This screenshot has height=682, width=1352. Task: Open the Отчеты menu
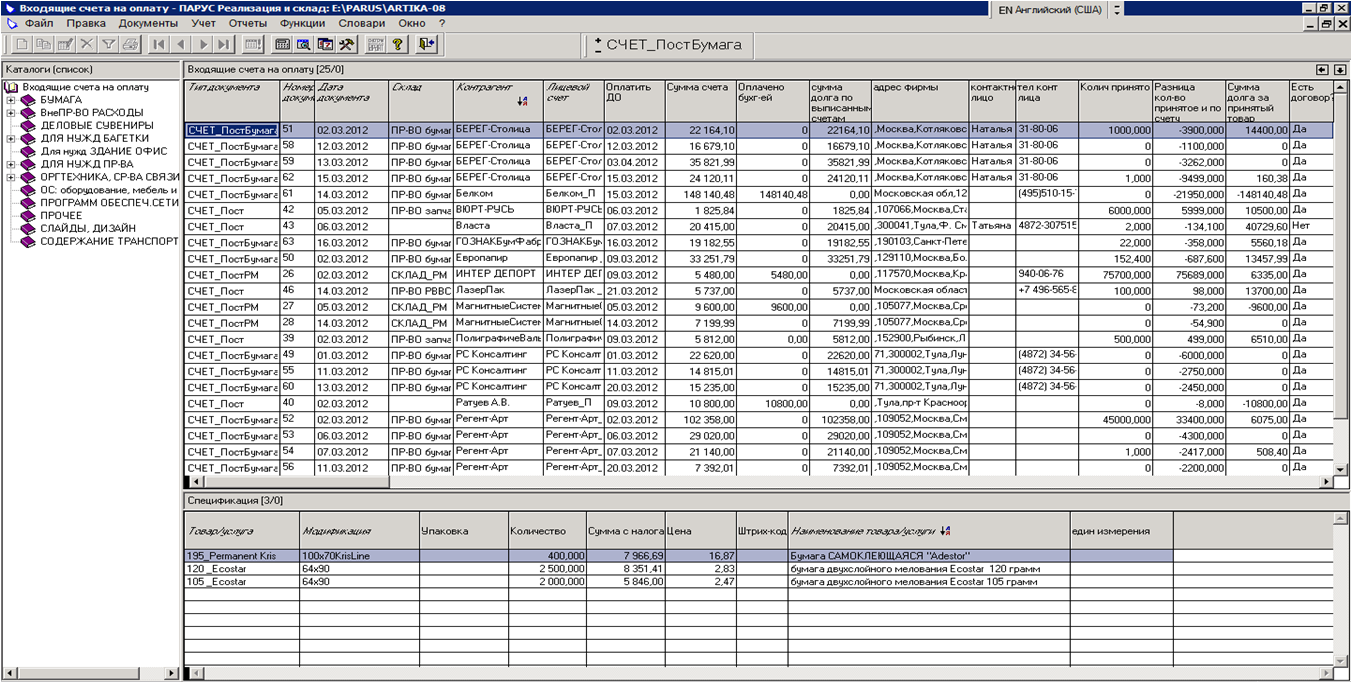[248, 22]
